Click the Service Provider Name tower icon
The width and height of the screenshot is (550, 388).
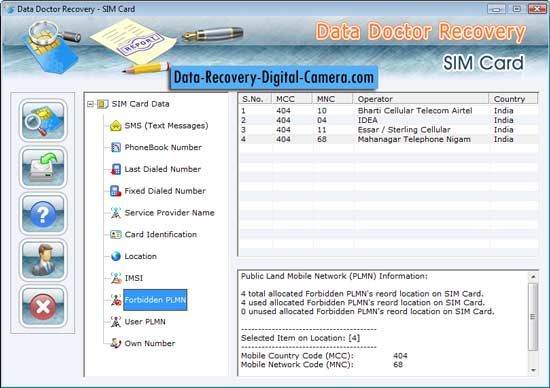pyautogui.click(x=115, y=213)
